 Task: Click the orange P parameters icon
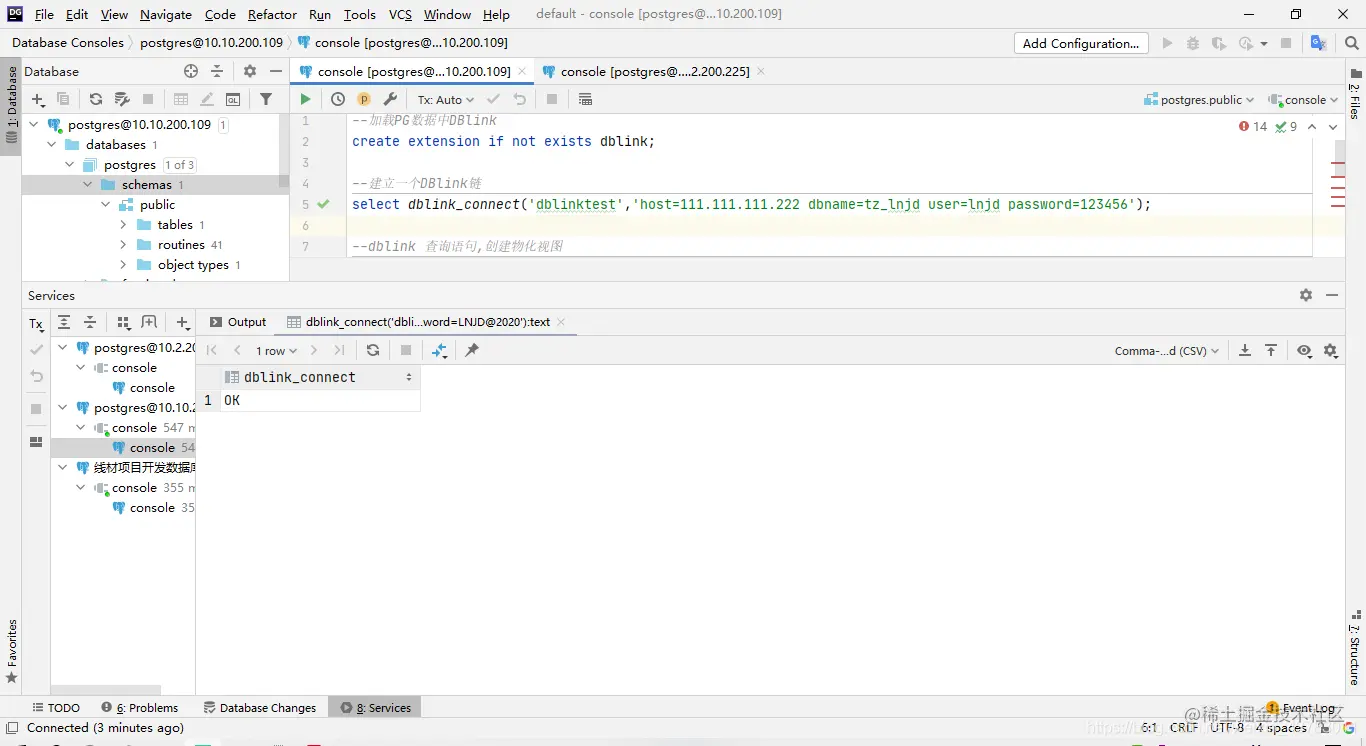(364, 99)
